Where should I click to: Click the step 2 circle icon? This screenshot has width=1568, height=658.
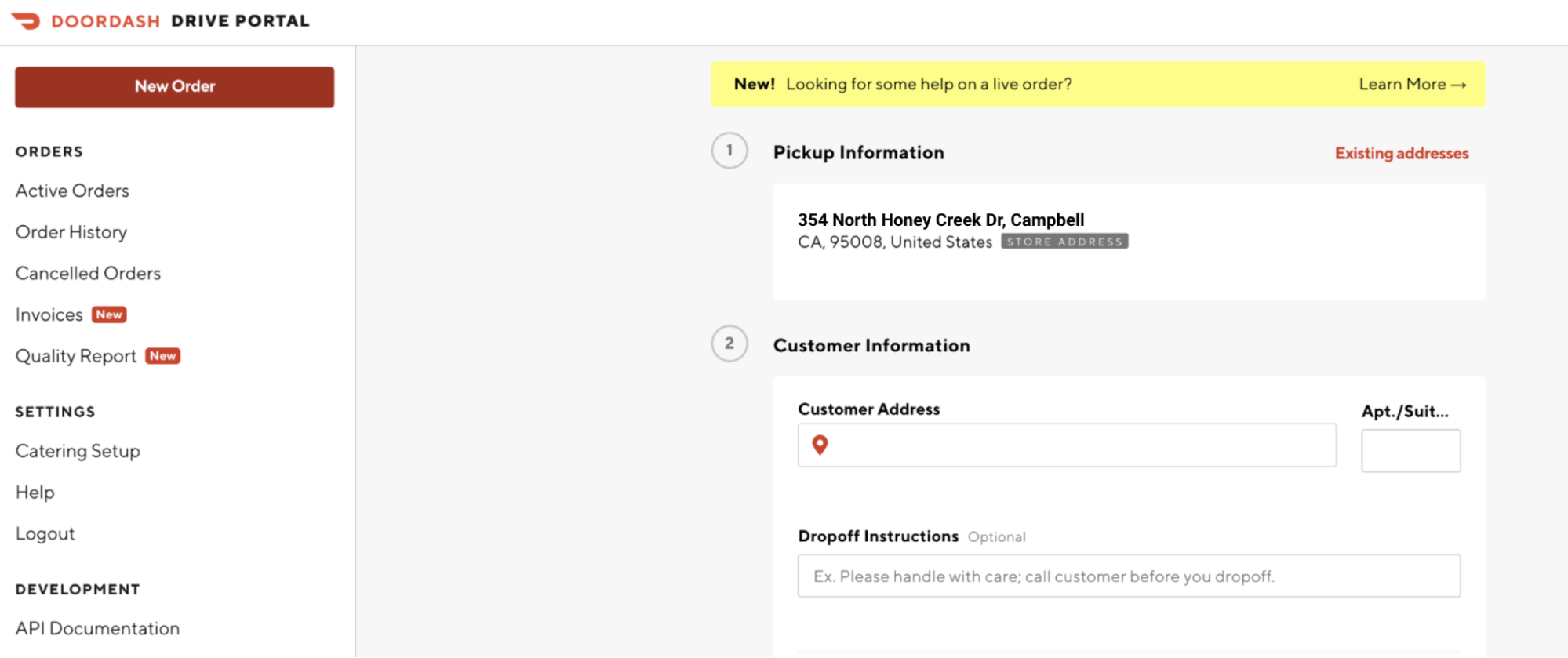point(729,344)
